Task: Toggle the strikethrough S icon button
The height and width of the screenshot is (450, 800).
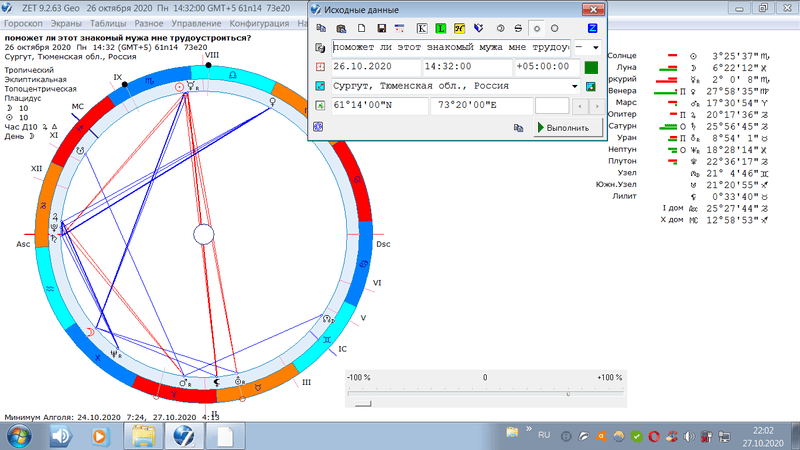Action: [517, 28]
